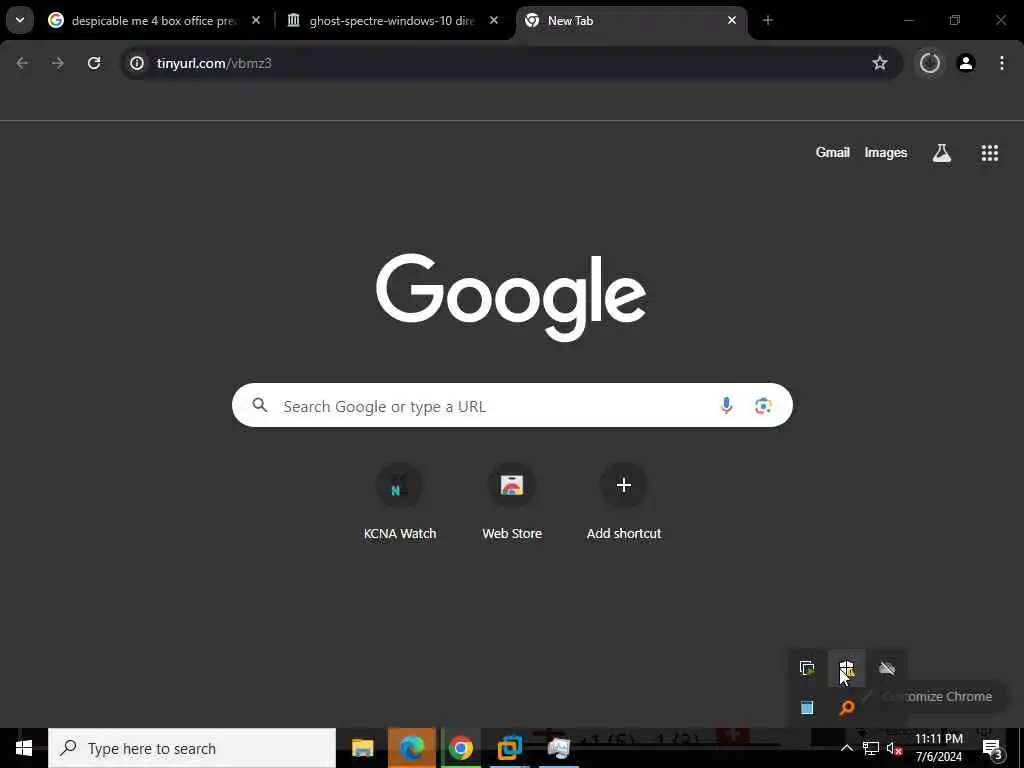1024x768 pixels.
Task: Open the Web Store shortcut
Action: pos(512,502)
